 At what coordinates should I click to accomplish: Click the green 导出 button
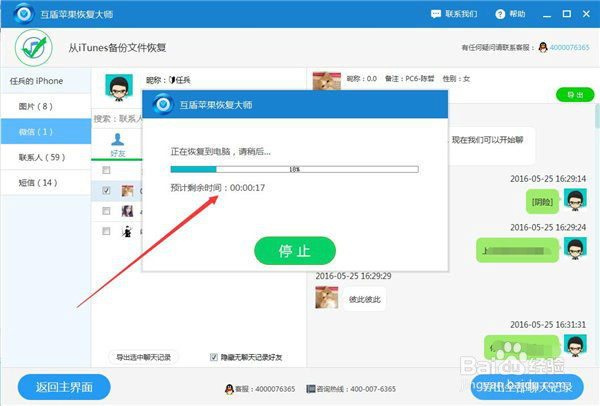575,95
